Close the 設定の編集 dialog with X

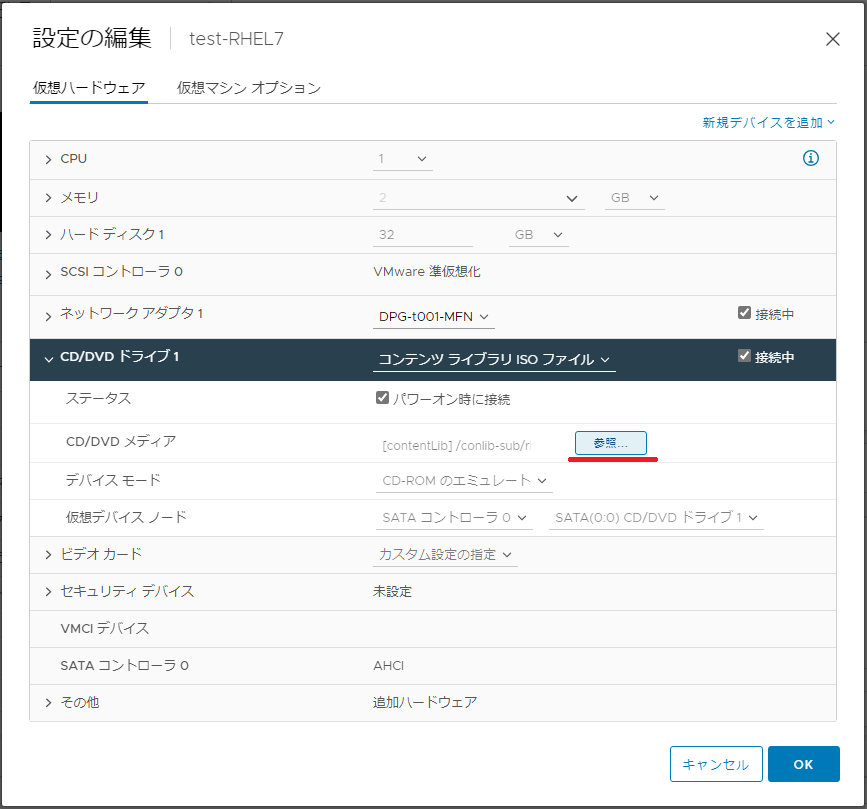[x=833, y=39]
